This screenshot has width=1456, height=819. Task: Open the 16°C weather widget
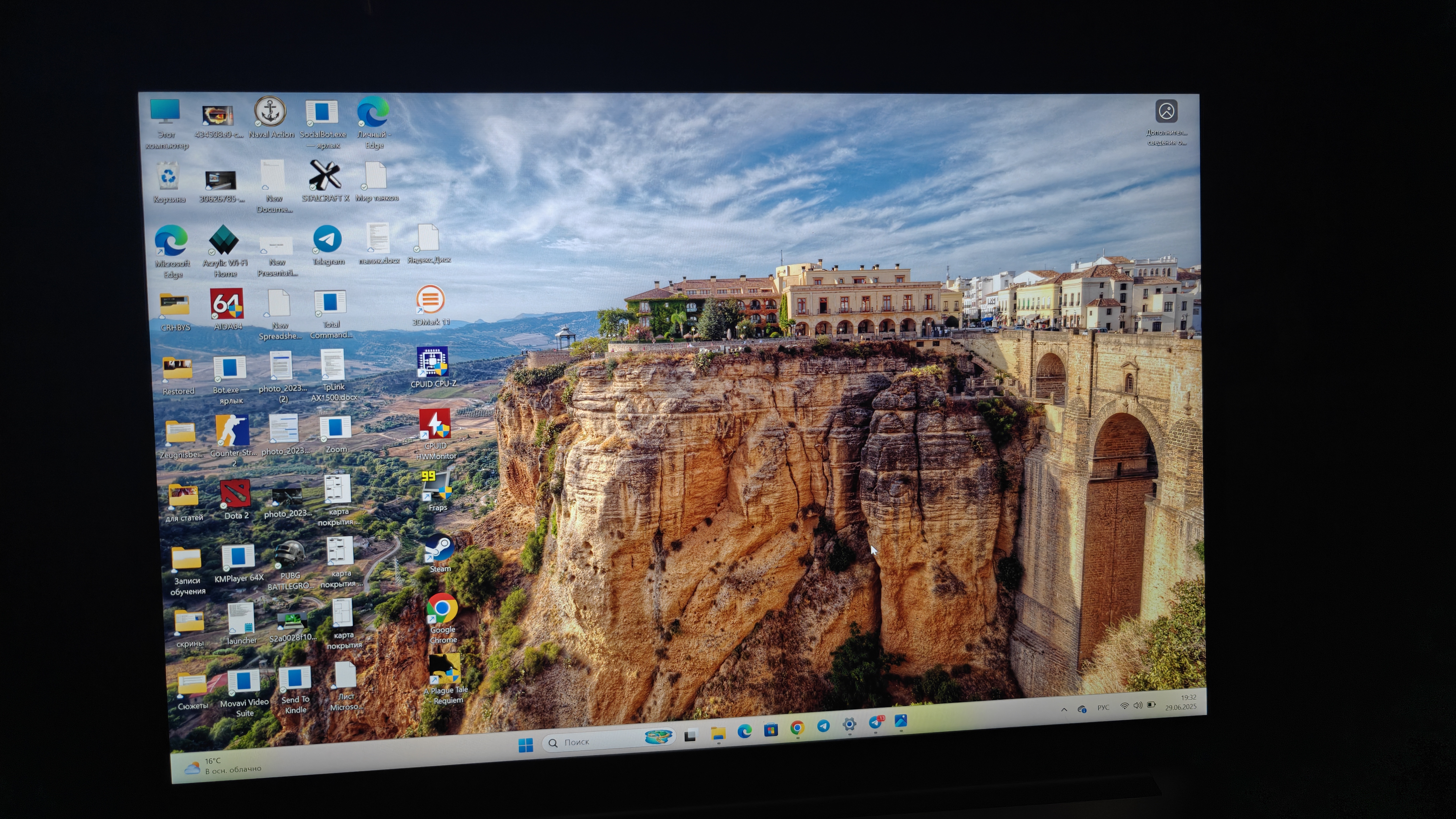[224, 766]
